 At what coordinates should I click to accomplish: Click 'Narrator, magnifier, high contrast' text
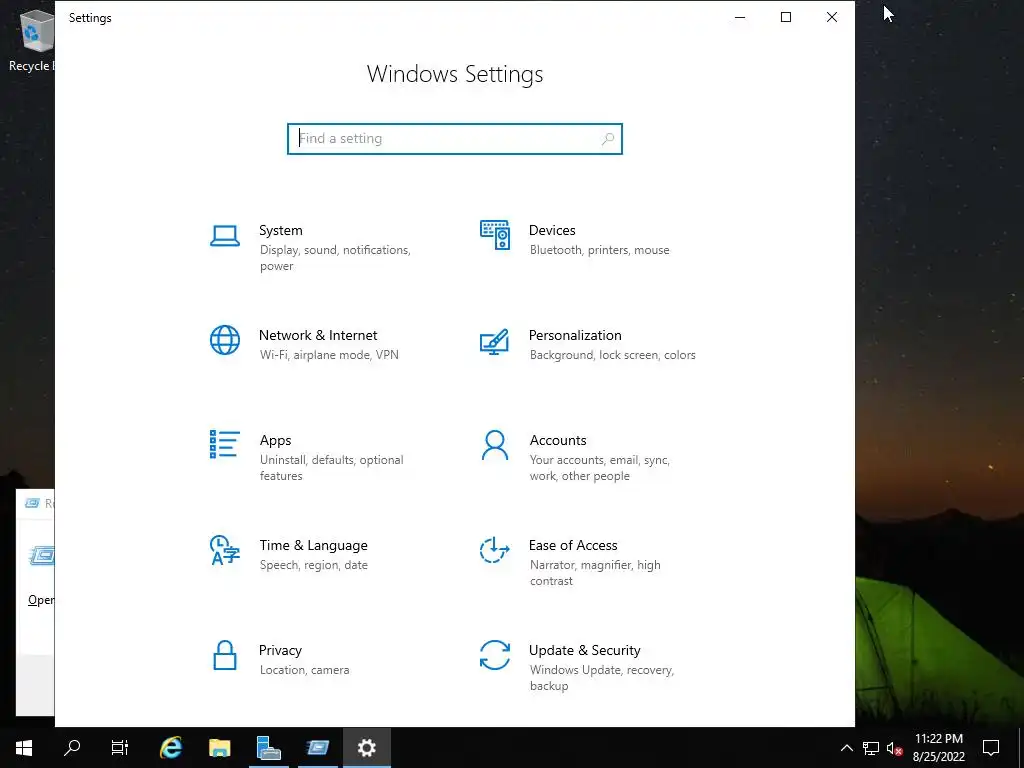595,573
